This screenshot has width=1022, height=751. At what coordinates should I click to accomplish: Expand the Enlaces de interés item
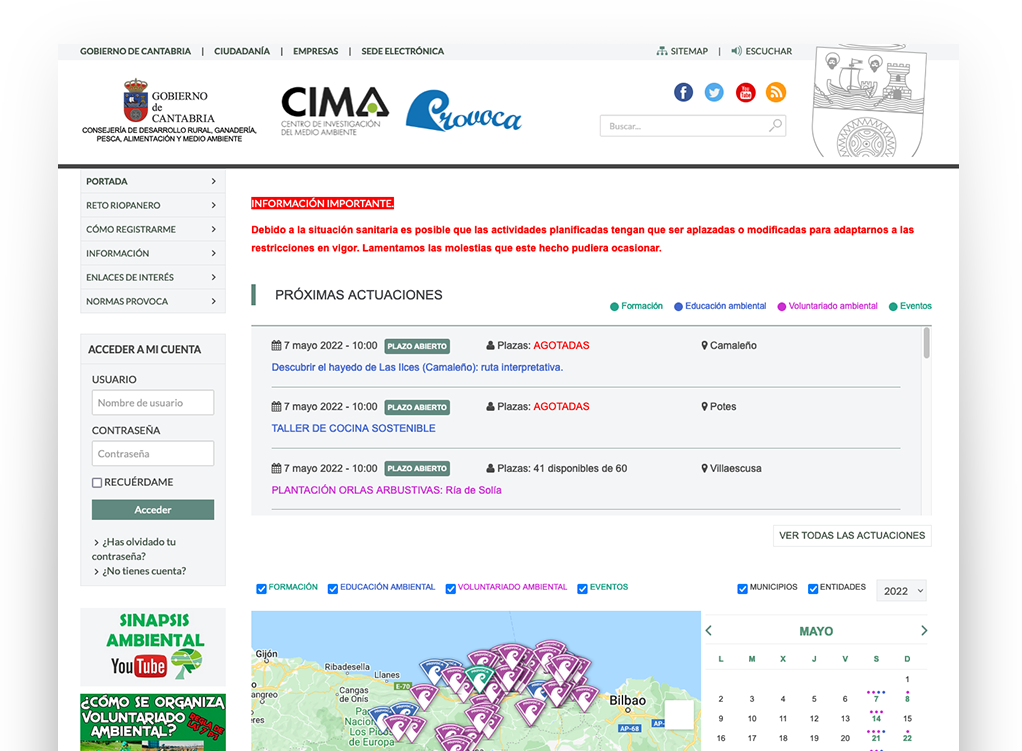pyautogui.click(x=152, y=278)
